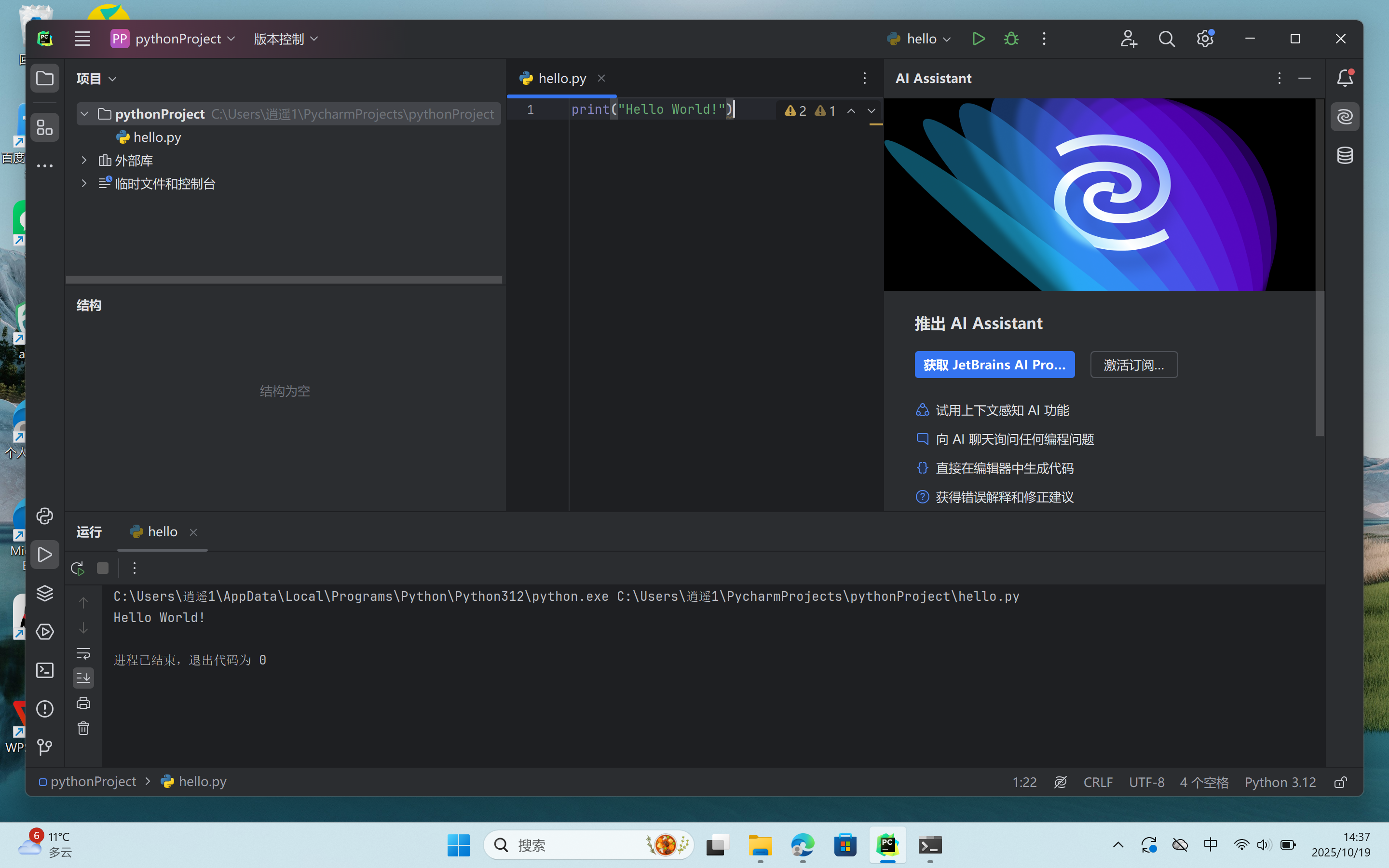Open Search Everywhere with the magnifier icon
The width and height of the screenshot is (1389, 868).
pyautogui.click(x=1166, y=39)
